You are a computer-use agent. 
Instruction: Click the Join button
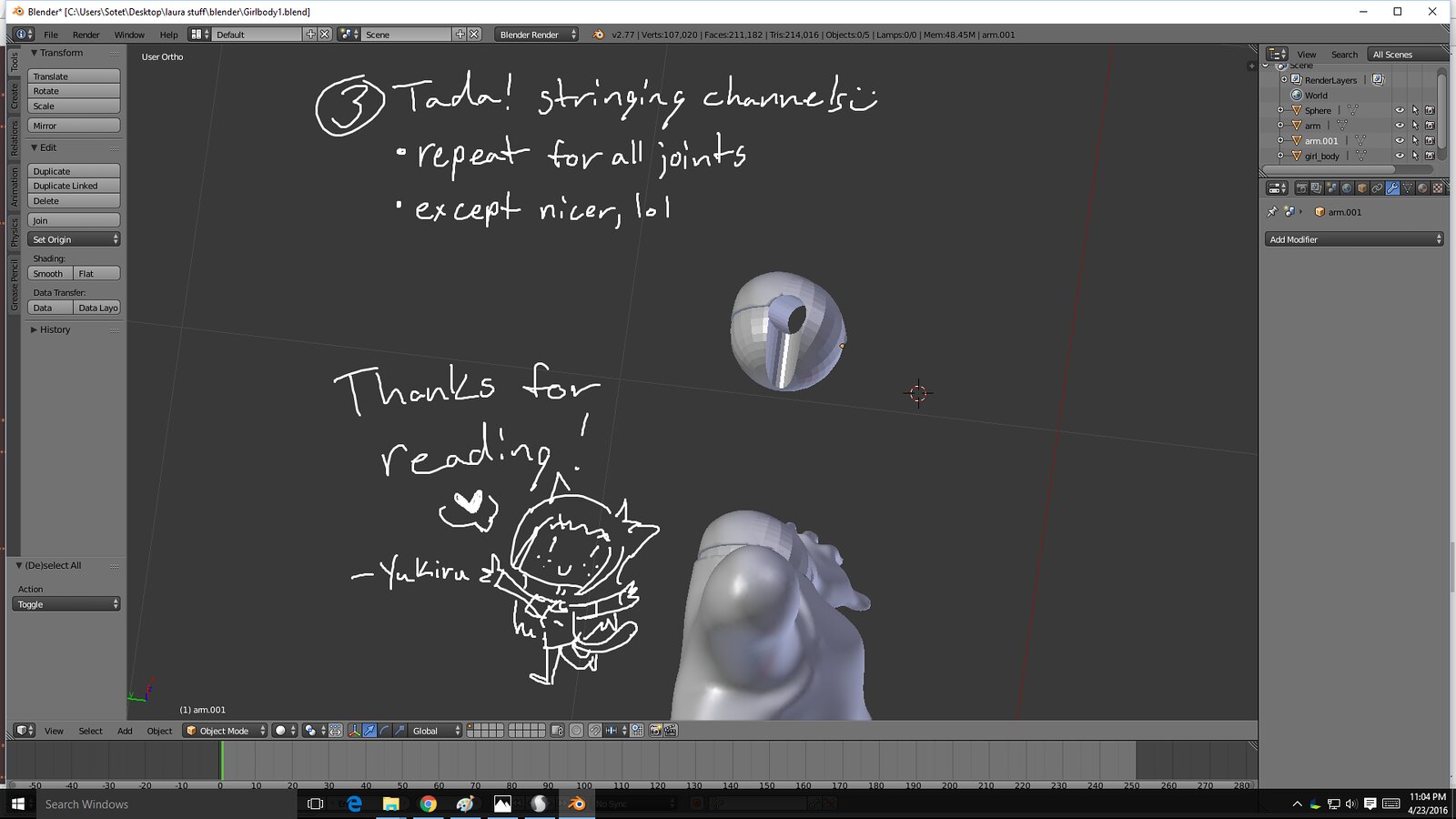pos(74,220)
